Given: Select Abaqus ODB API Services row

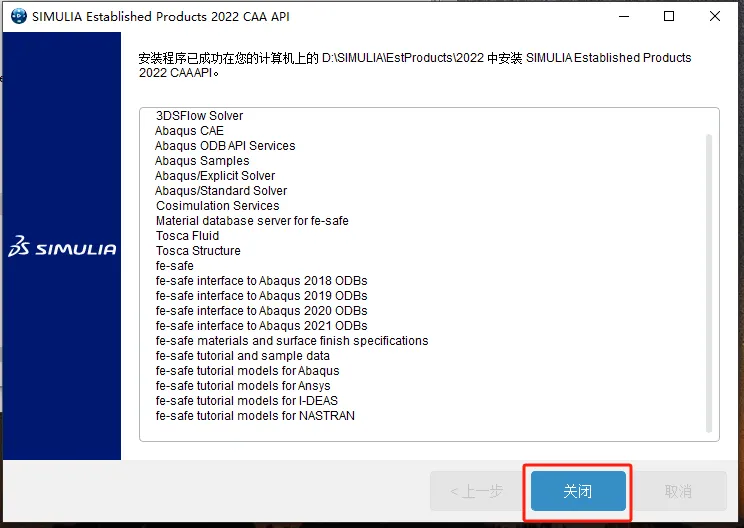Looking at the screenshot, I should click(x=225, y=146).
